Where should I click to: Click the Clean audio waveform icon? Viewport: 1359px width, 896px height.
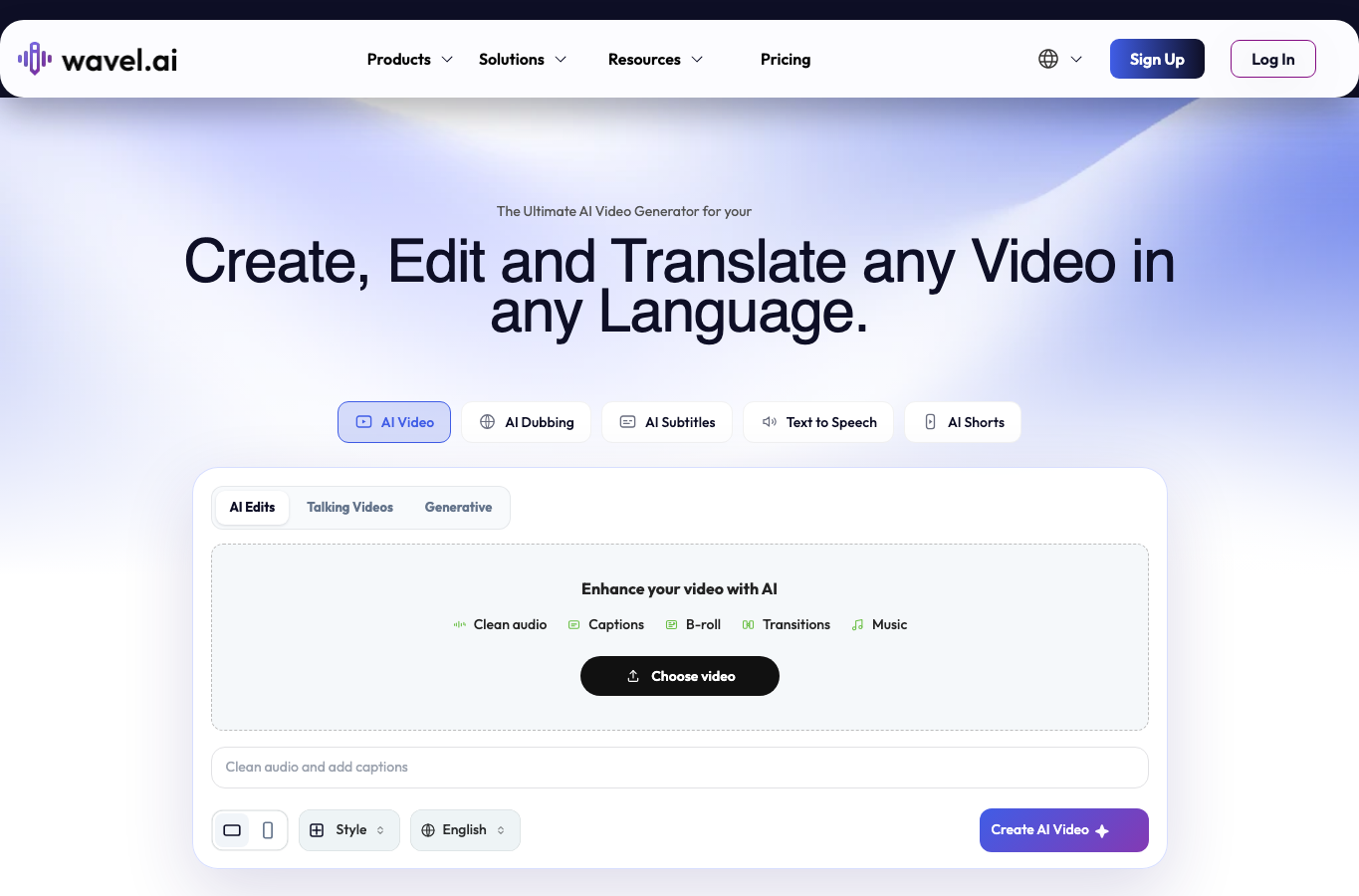(x=459, y=624)
